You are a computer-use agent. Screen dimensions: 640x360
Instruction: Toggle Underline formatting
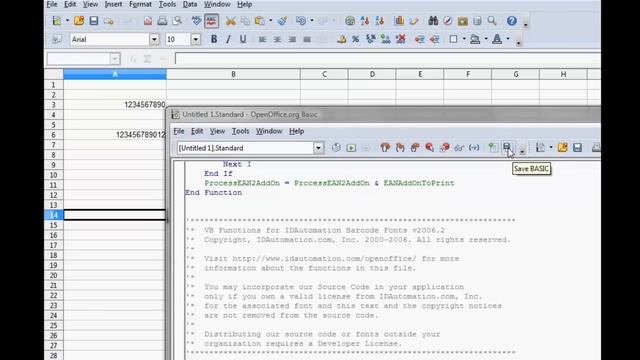click(243, 39)
